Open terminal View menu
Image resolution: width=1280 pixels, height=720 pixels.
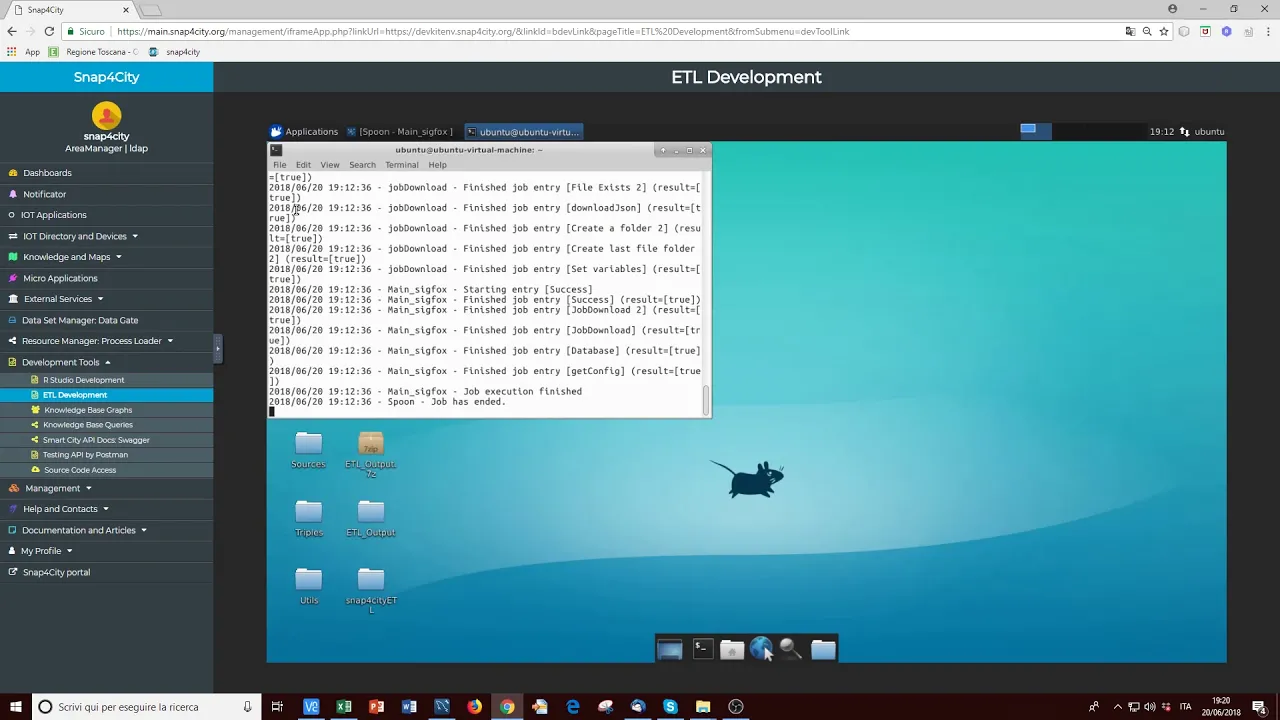(330, 165)
